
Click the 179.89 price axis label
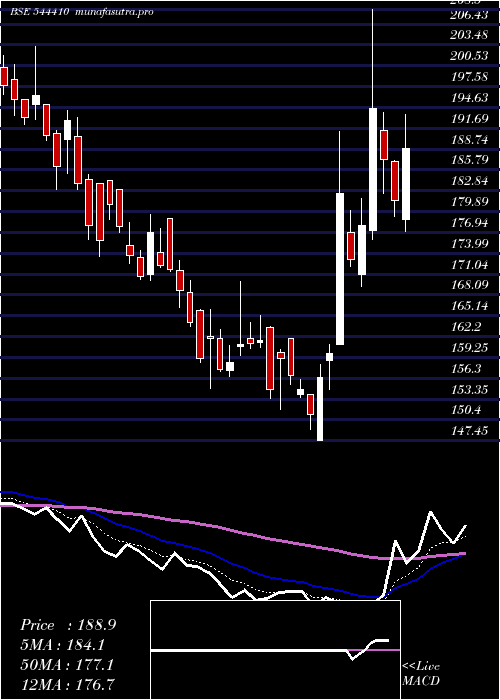click(469, 201)
